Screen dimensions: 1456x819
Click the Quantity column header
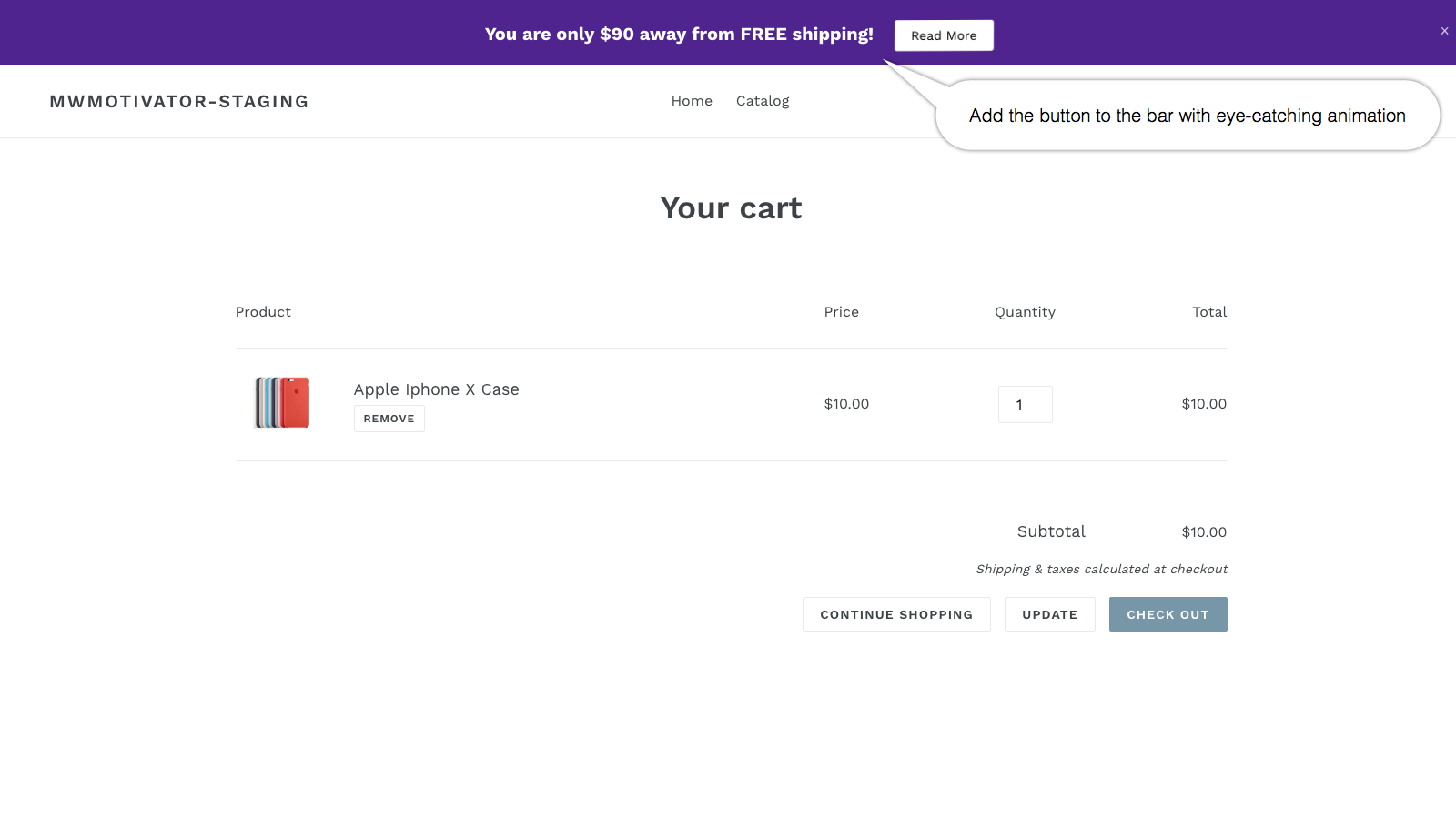point(1025,311)
